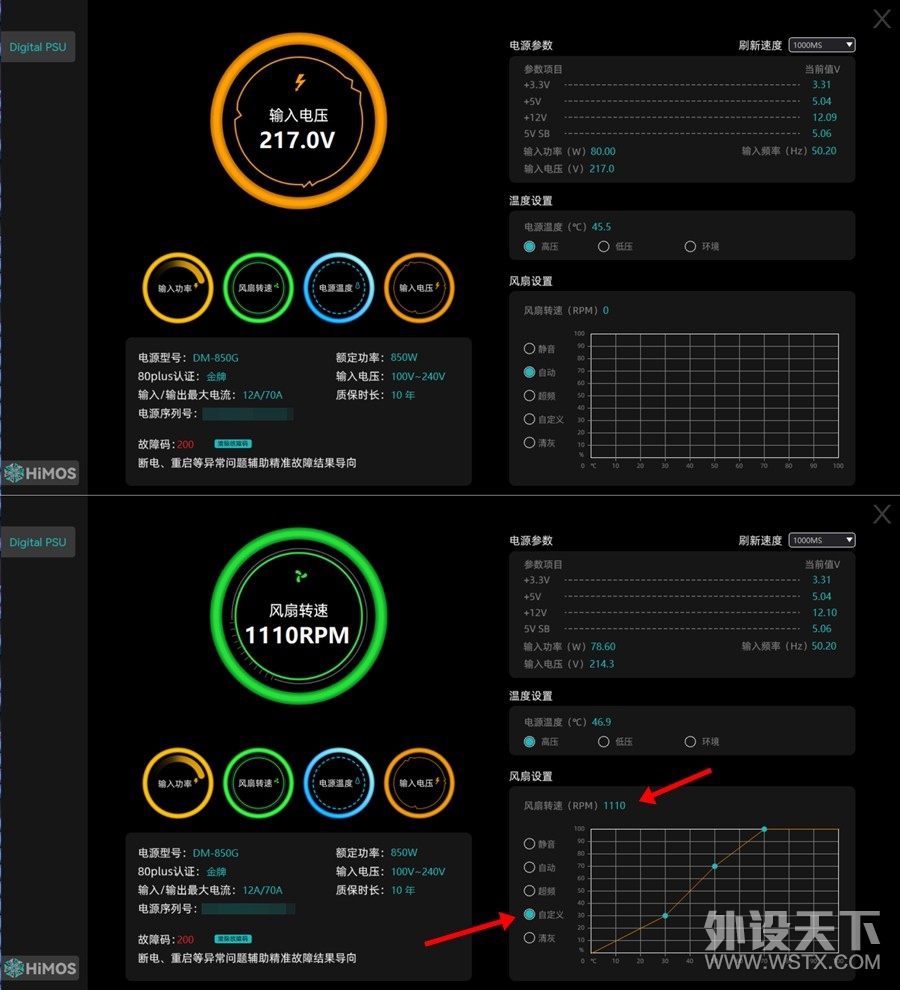This screenshot has width=900, height=990.
Task: Select 自定义 fan mode in 217.0V window
Action: tap(529, 419)
